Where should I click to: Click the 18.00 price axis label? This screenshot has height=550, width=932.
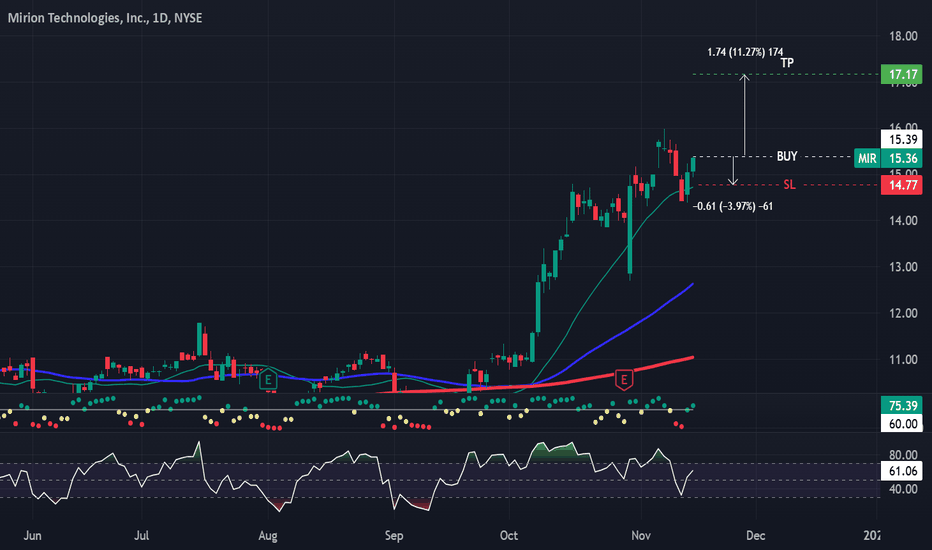903,36
